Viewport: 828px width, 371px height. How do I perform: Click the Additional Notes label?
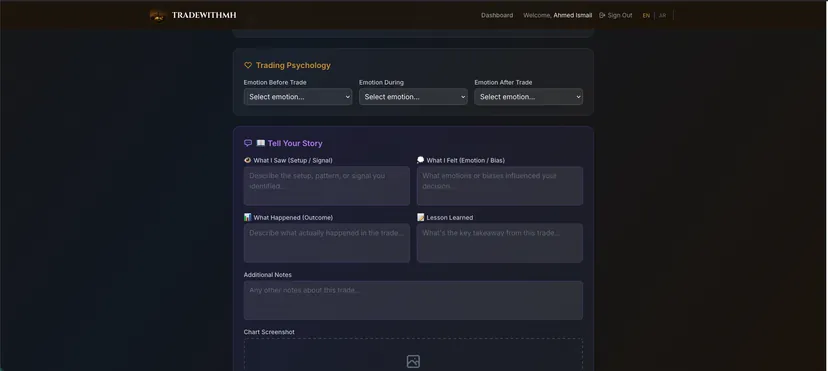(x=267, y=275)
